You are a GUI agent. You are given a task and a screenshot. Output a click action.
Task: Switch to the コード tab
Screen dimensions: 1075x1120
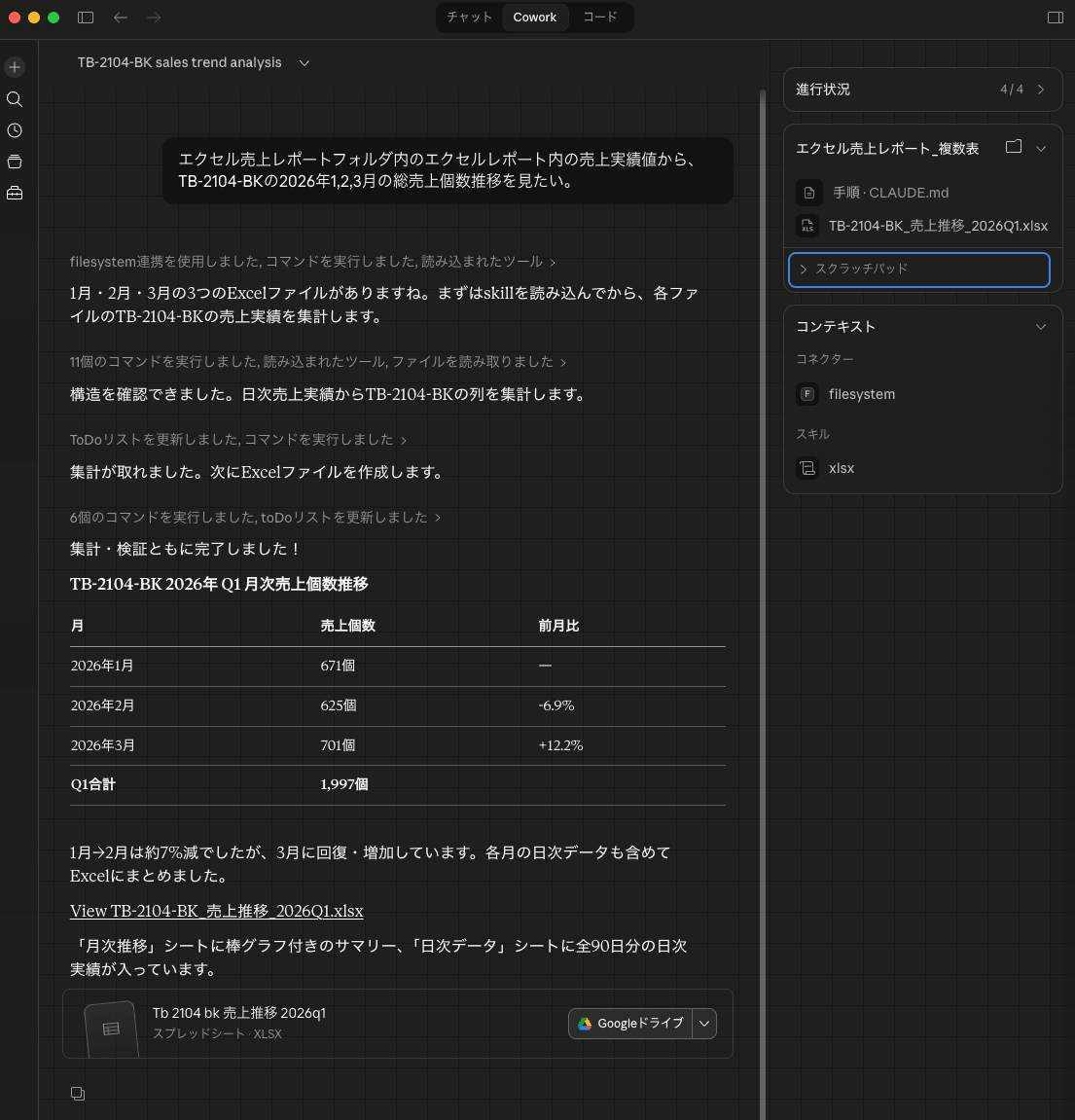(600, 18)
